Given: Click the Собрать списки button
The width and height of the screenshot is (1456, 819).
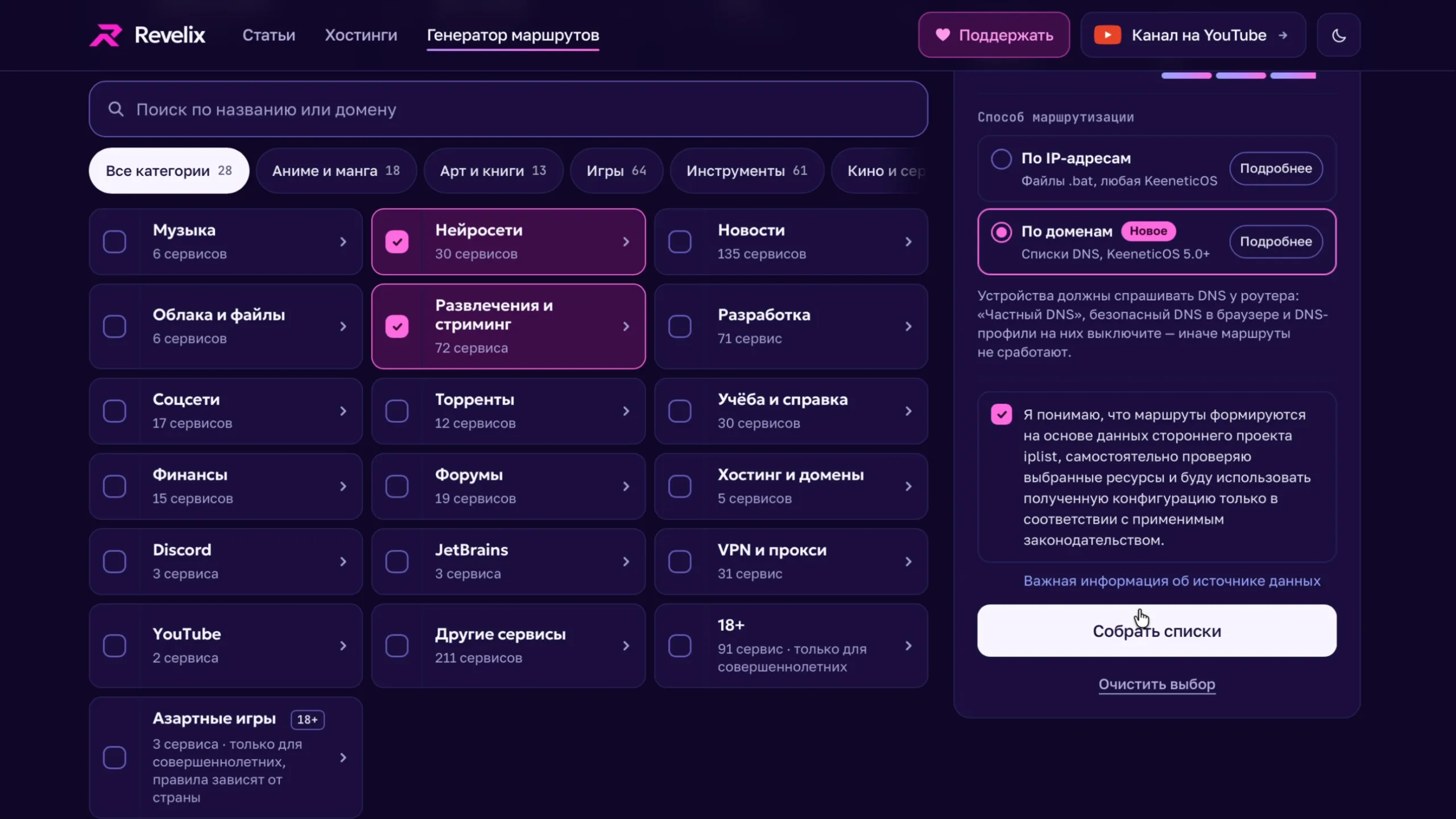Looking at the screenshot, I should tap(1157, 631).
